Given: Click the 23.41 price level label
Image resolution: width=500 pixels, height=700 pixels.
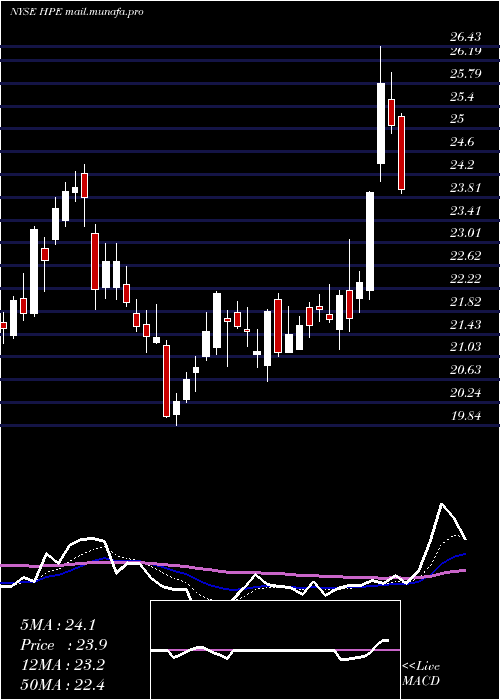Looking at the screenshot, I should pyautogui.click(x=465, y=211).
